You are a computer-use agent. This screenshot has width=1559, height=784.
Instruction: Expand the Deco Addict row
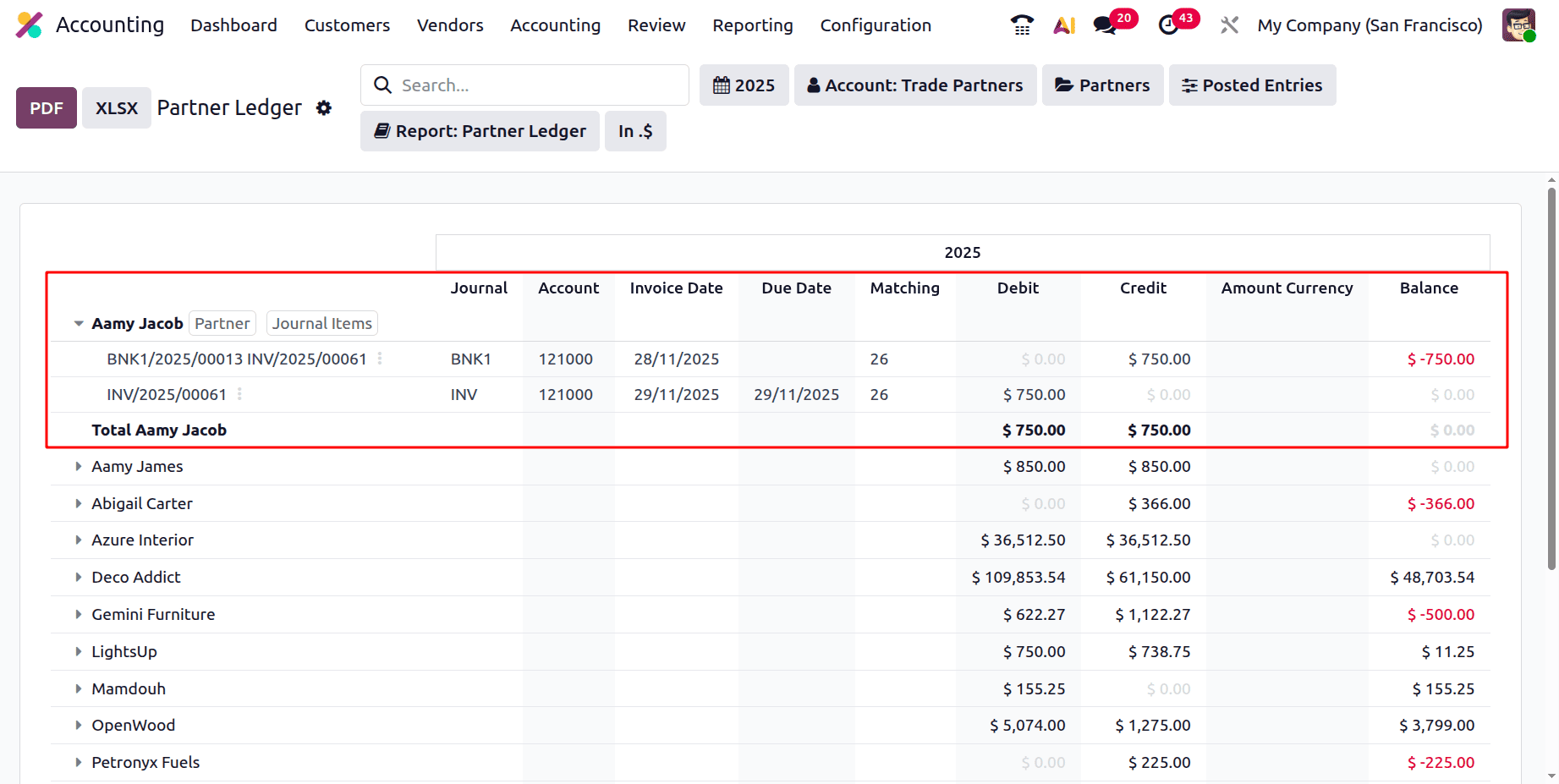pyautogui.click(x=79, y=578)
